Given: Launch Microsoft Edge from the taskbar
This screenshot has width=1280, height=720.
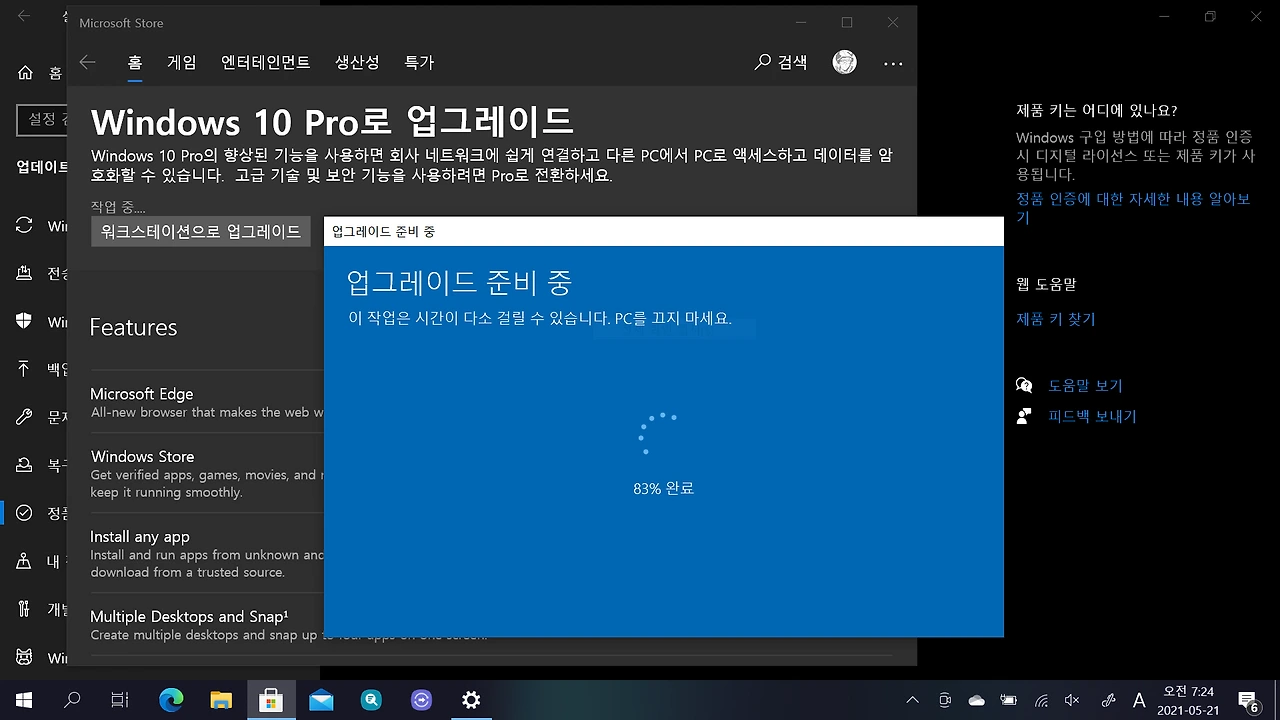Looking at the screenshot, I should 171,700.
